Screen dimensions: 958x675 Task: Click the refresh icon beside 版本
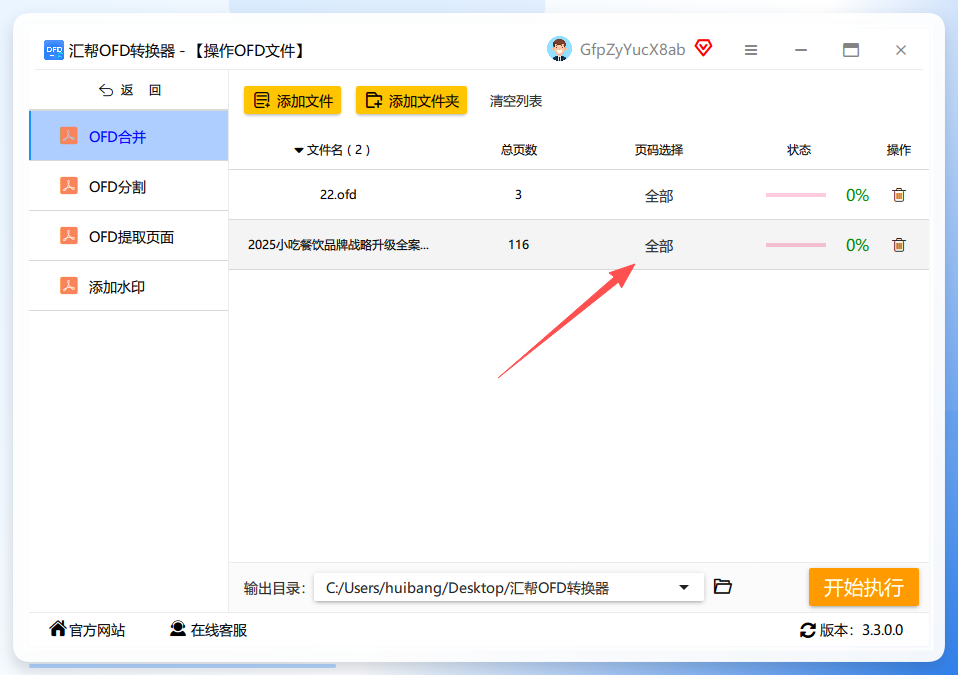(x=808, y=630)
